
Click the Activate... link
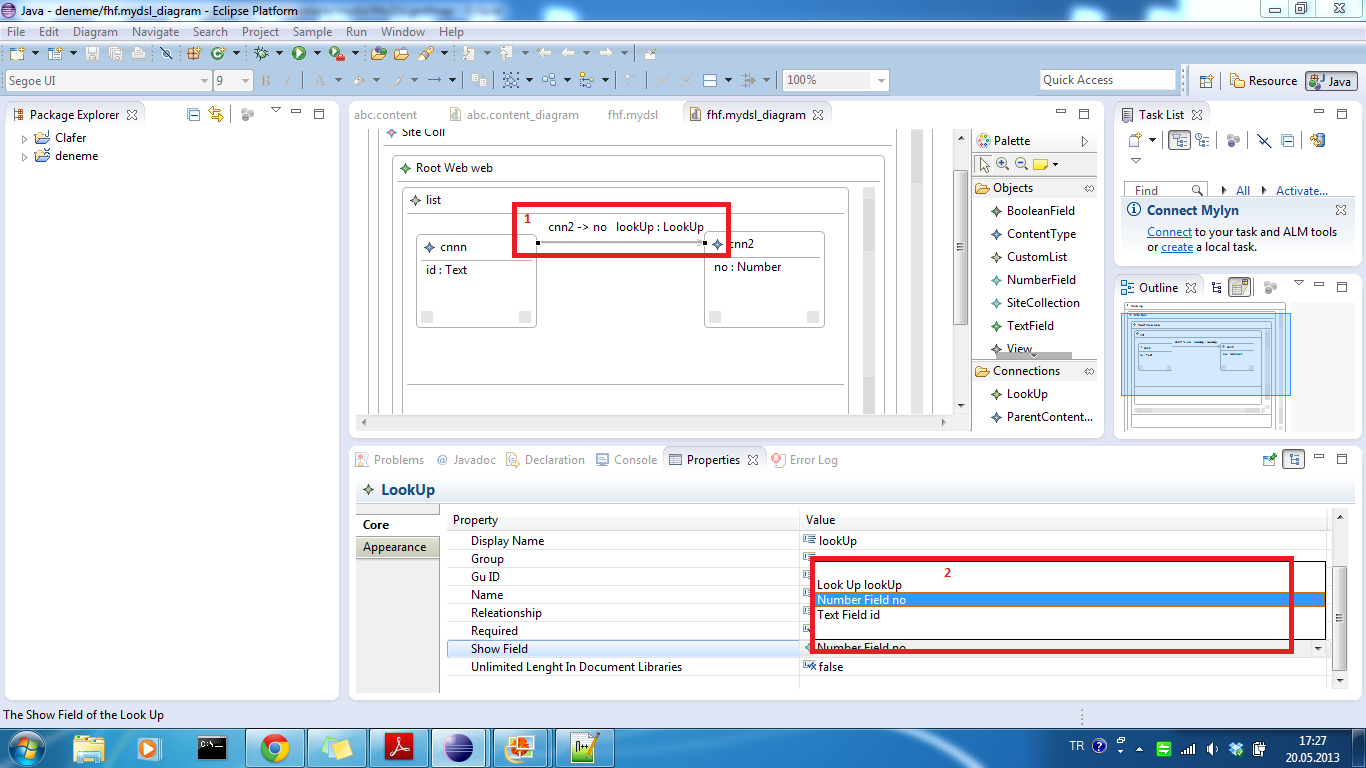1302,191
